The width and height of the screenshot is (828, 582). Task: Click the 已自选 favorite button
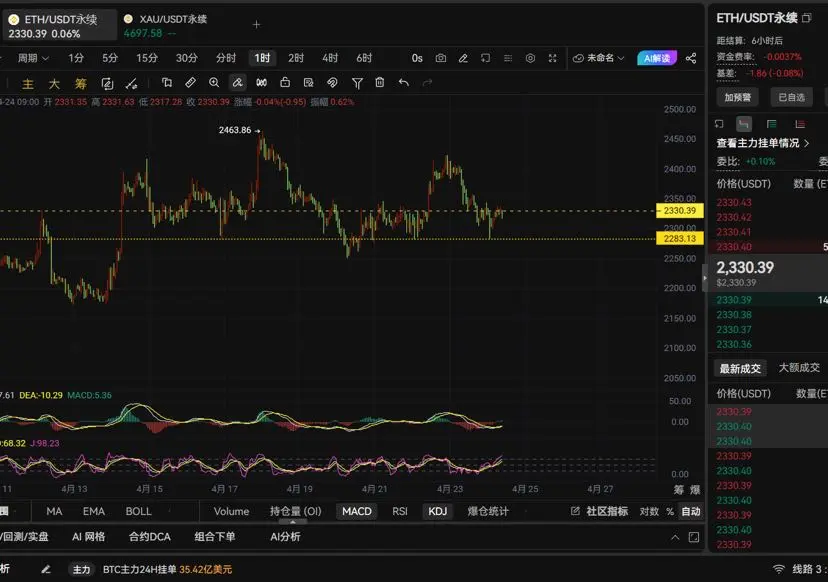pyautogui.click(x=791, y=97)
